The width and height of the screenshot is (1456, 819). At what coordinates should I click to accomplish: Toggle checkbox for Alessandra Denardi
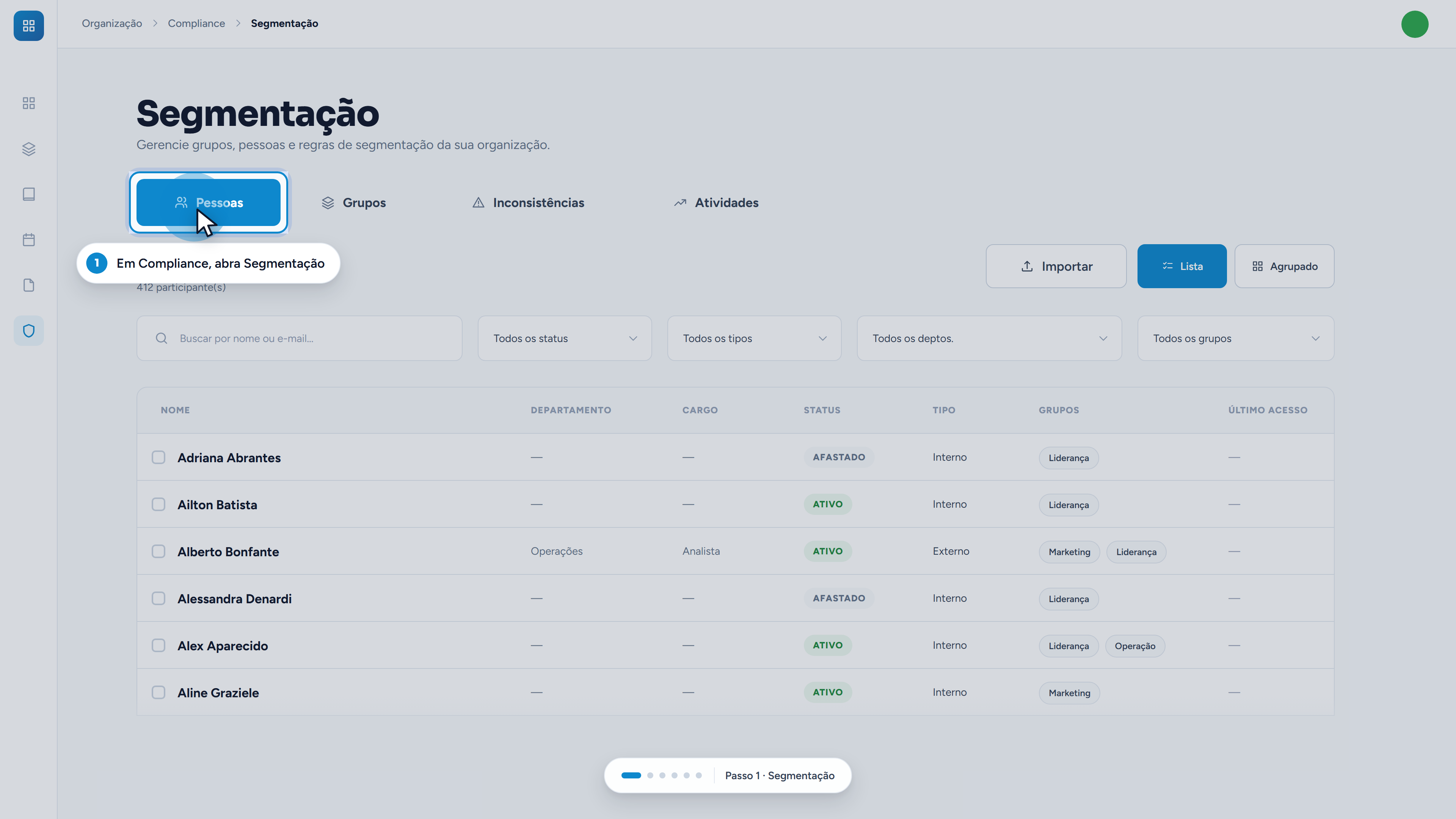pos(158,598)
